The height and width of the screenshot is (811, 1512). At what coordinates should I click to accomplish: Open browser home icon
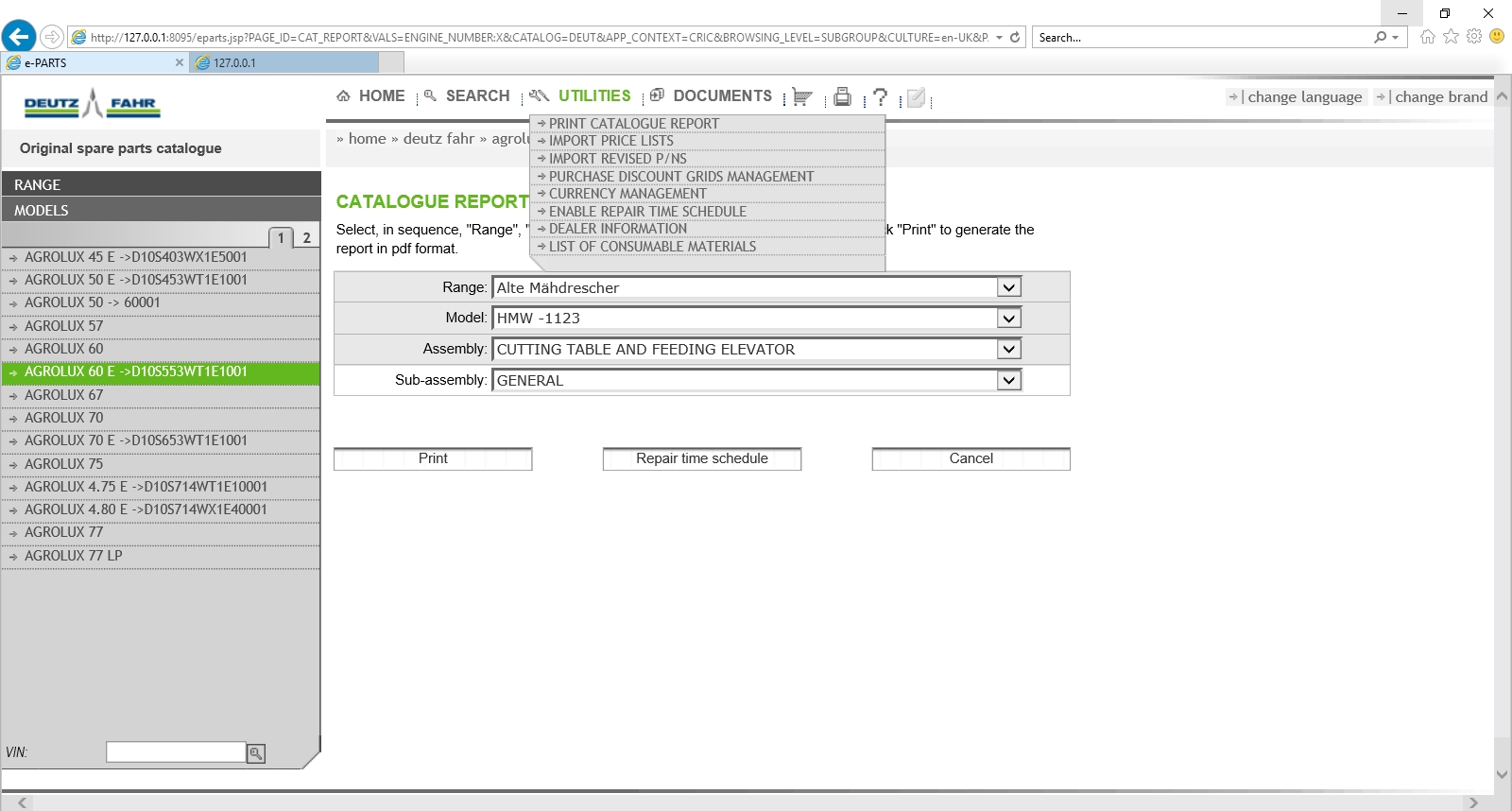pos(1428,37)
